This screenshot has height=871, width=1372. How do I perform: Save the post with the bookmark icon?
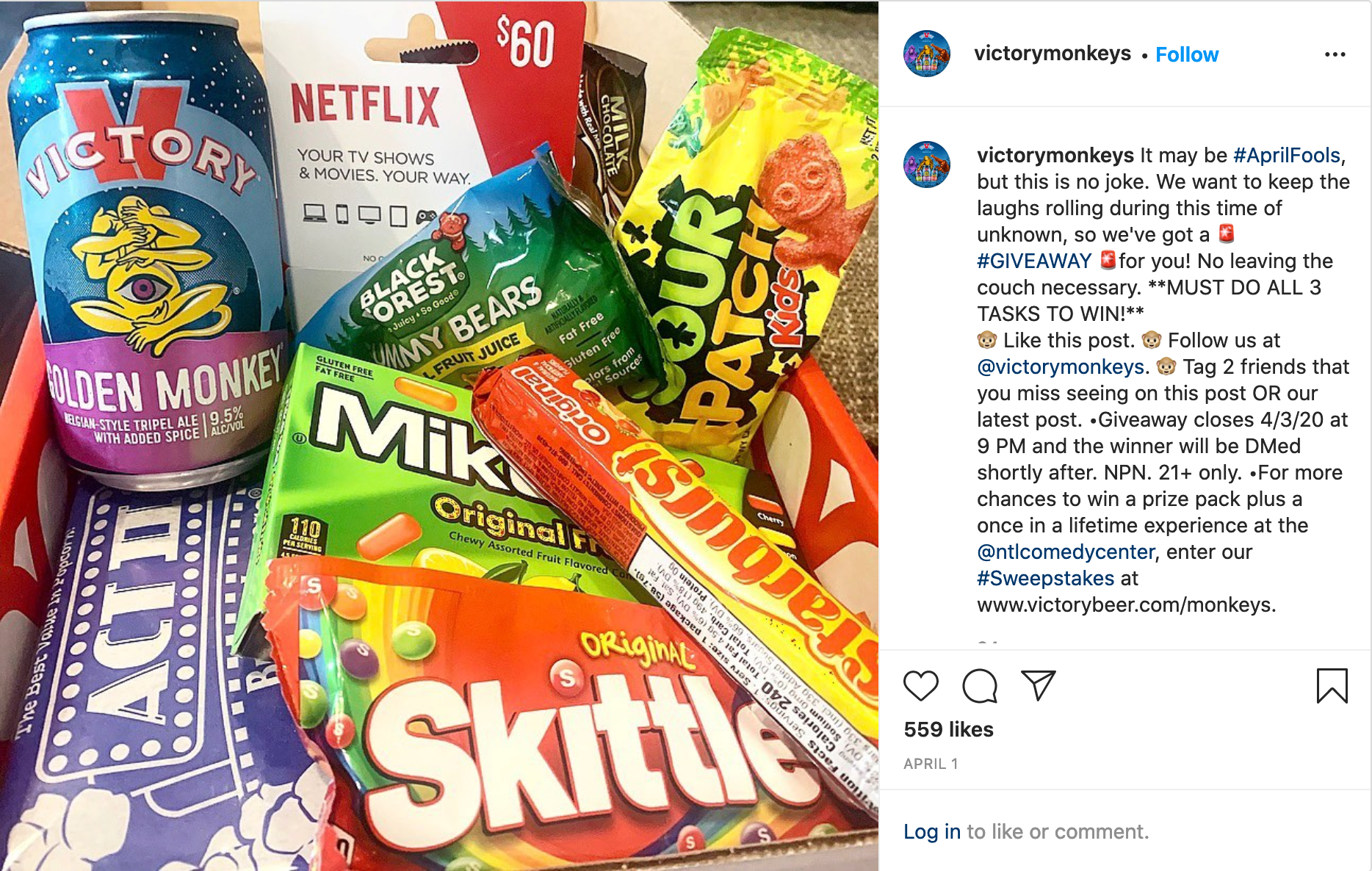[1332, 686]
